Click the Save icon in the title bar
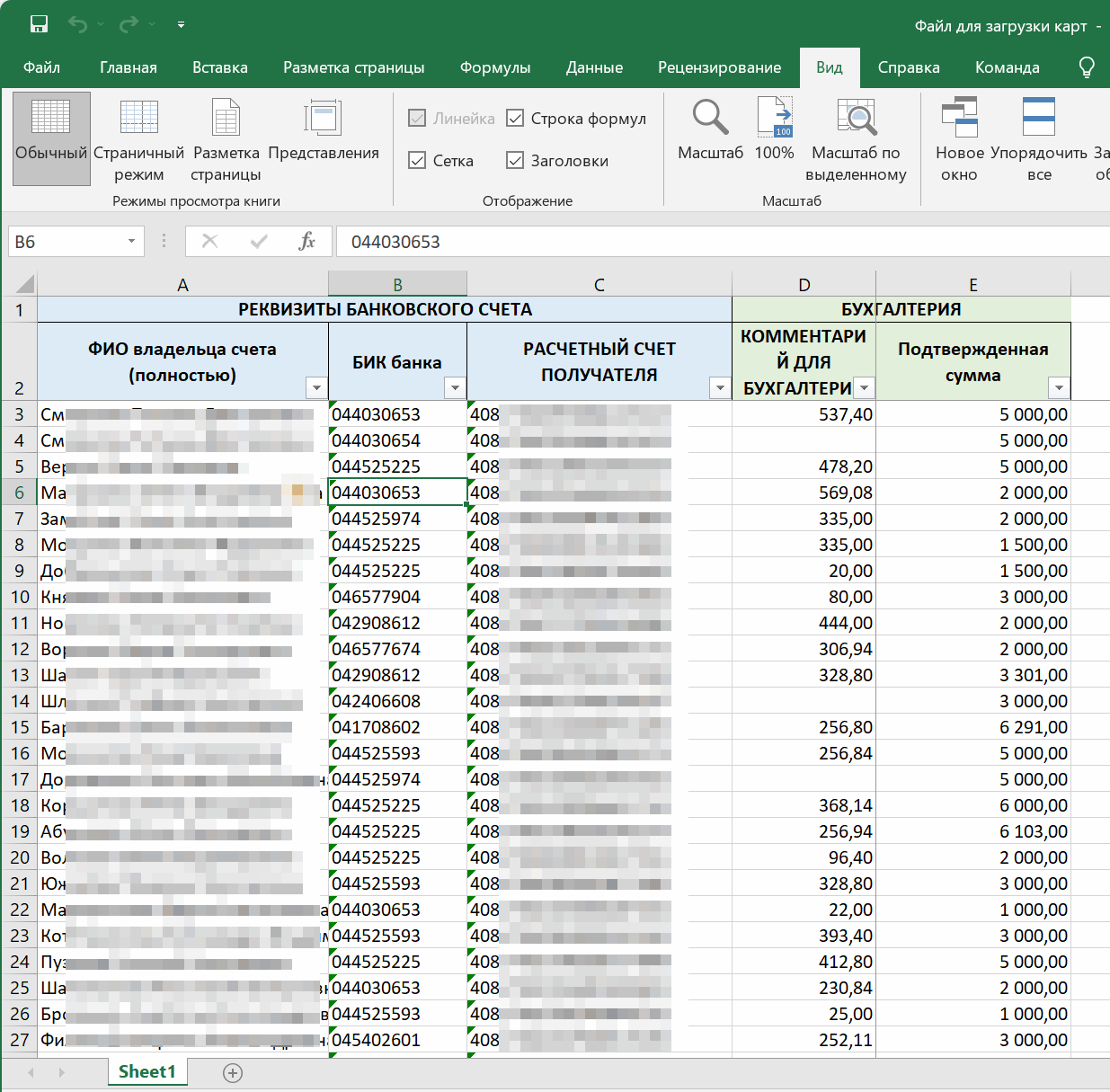 click(39, 25)
